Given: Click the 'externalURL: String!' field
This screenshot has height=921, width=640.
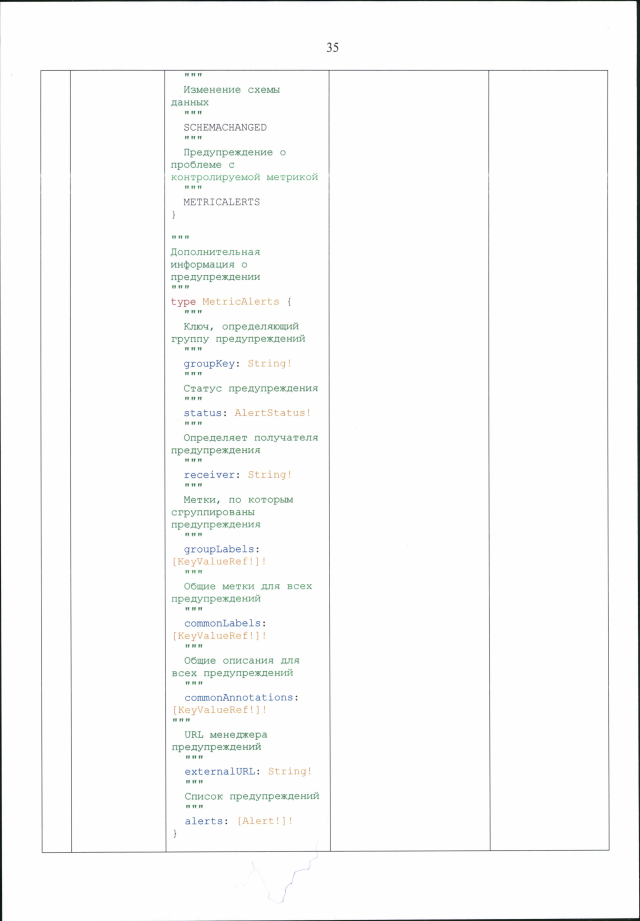Looking at the screenshot, I should (x=247, y=772).
